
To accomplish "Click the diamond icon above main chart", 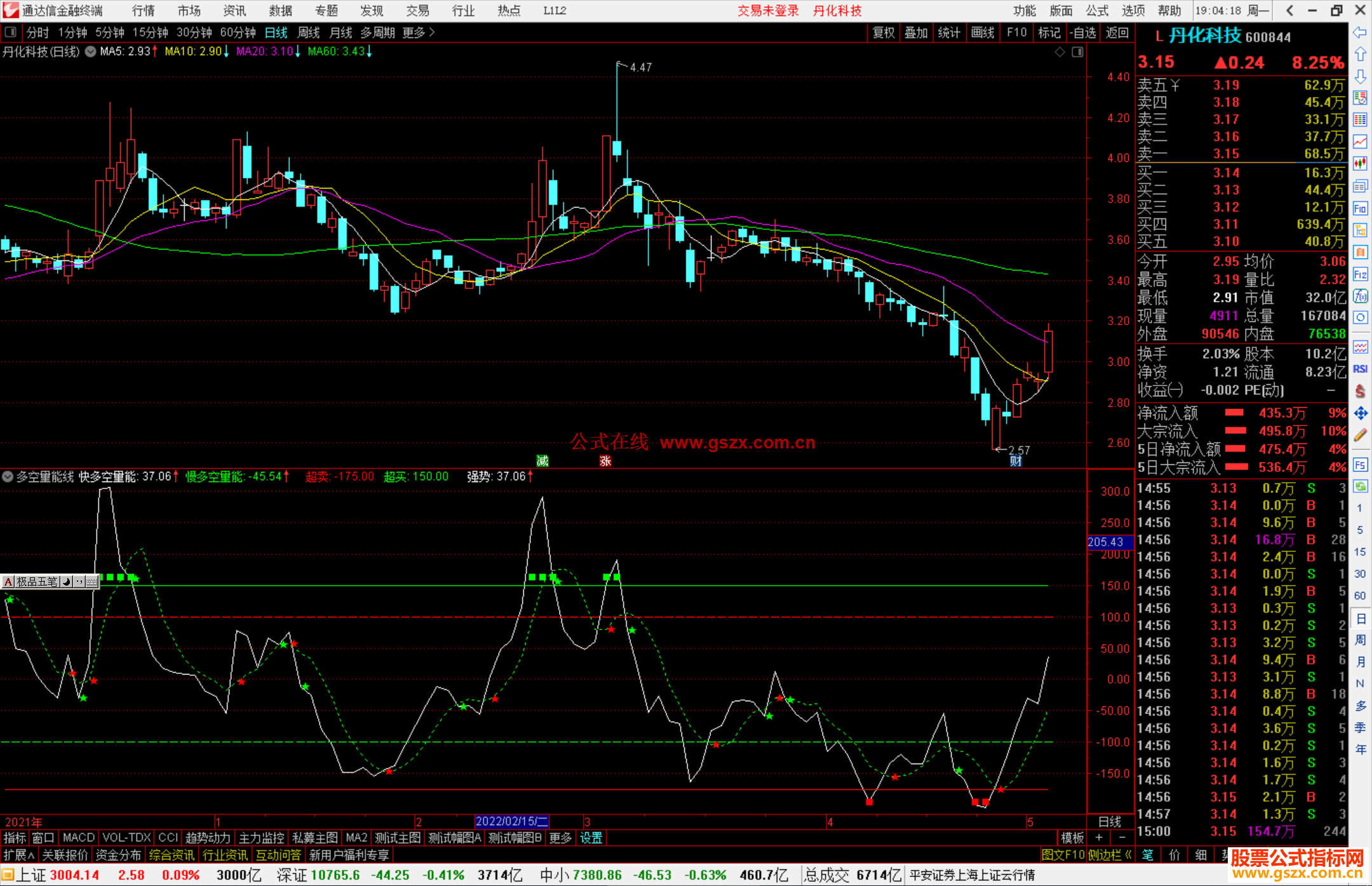I will point(1059,51).
